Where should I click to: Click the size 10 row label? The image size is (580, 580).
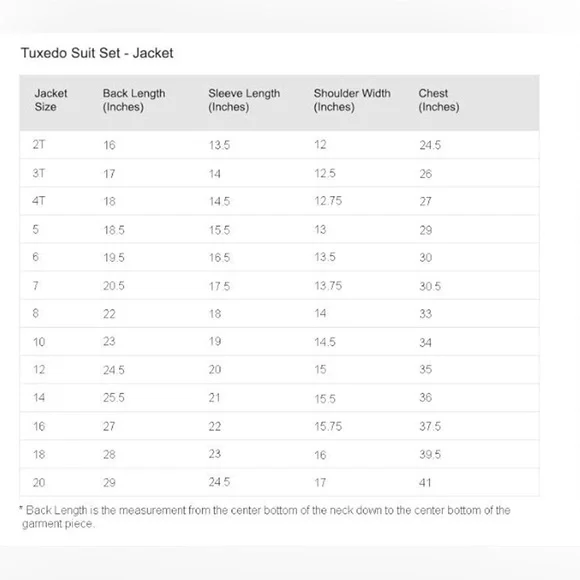pyautogui.click(x=39, y=342)
